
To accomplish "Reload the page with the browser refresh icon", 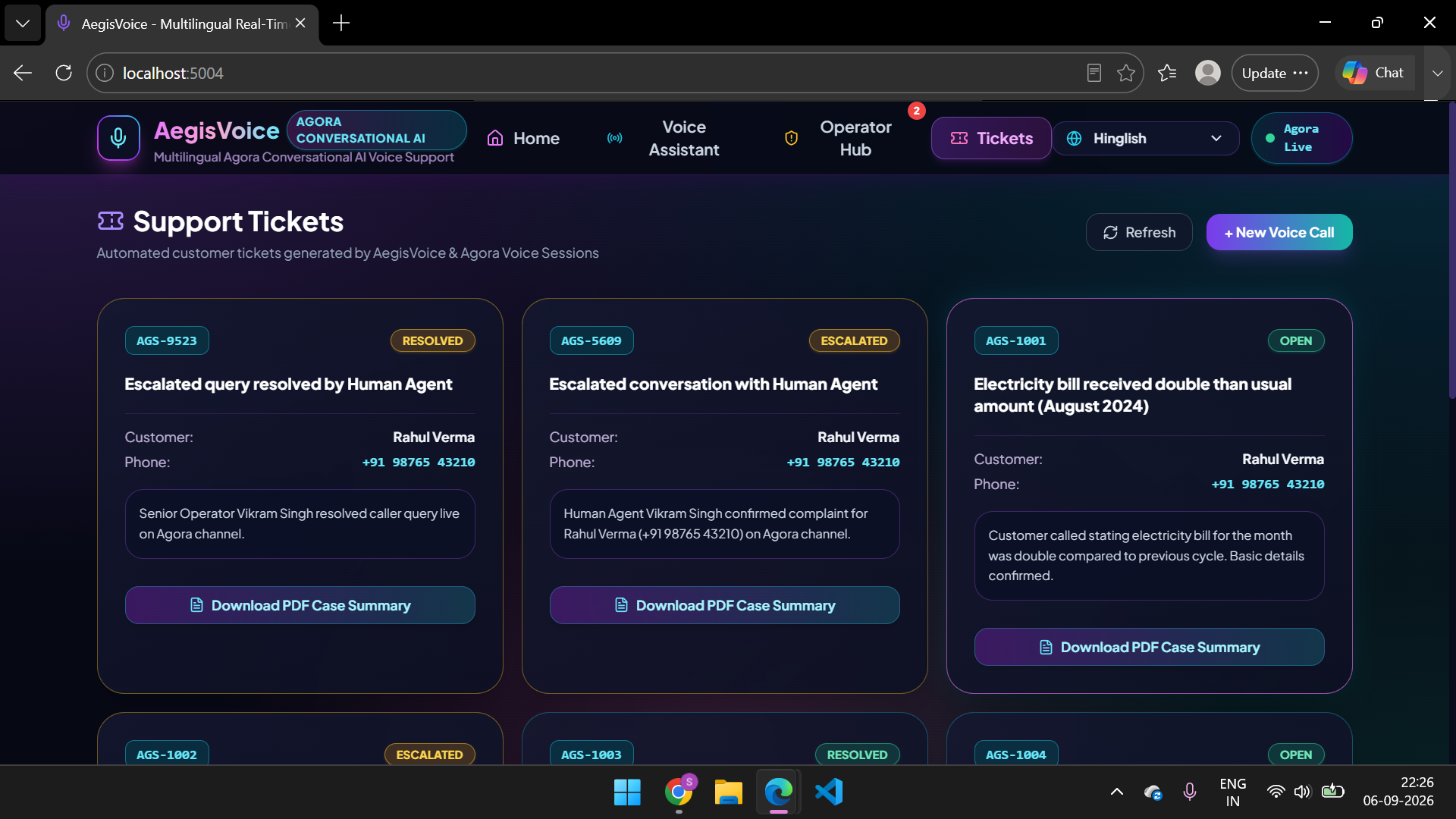I will pyautogui.click(x=64, y=73).
